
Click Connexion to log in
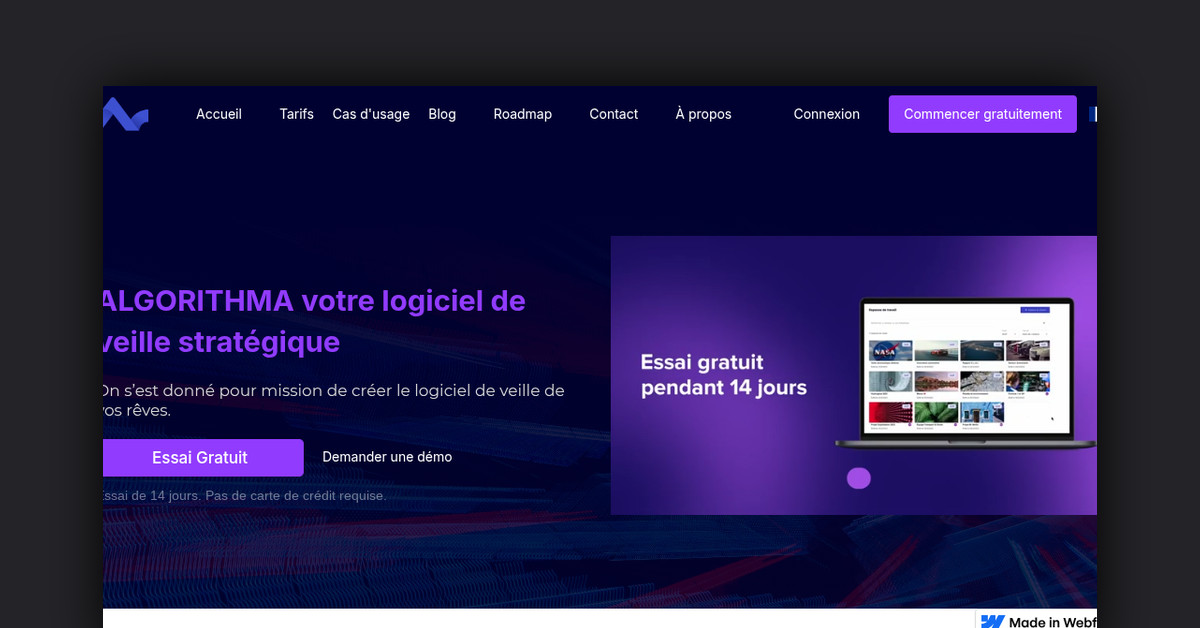click(x=826, y=114)
